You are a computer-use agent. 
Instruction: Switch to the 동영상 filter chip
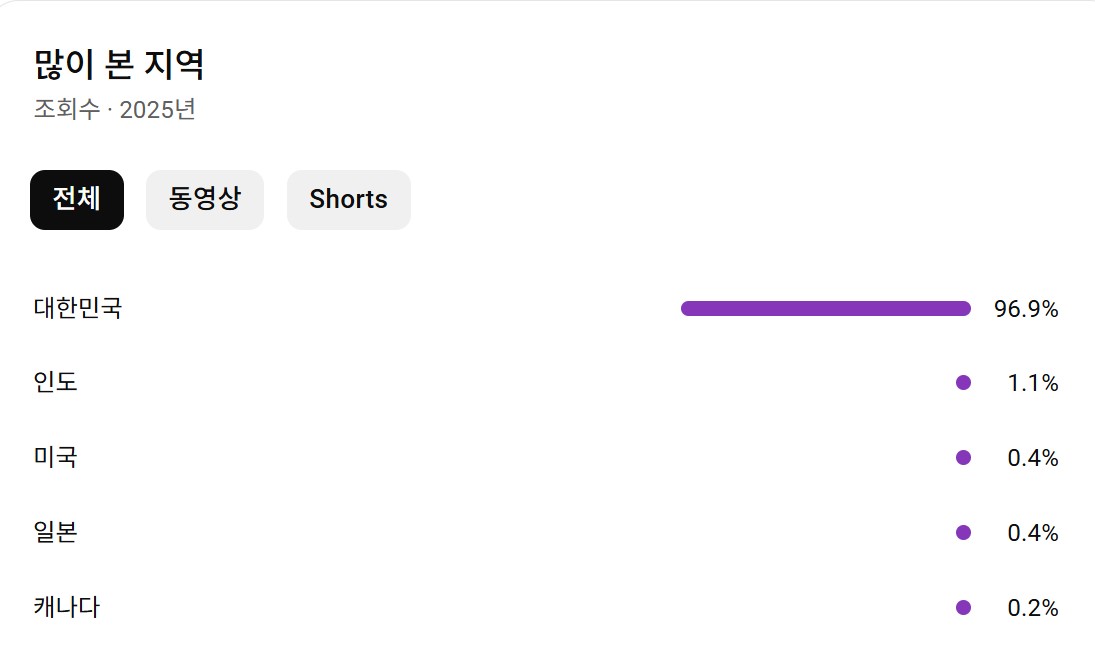(205, 200)
